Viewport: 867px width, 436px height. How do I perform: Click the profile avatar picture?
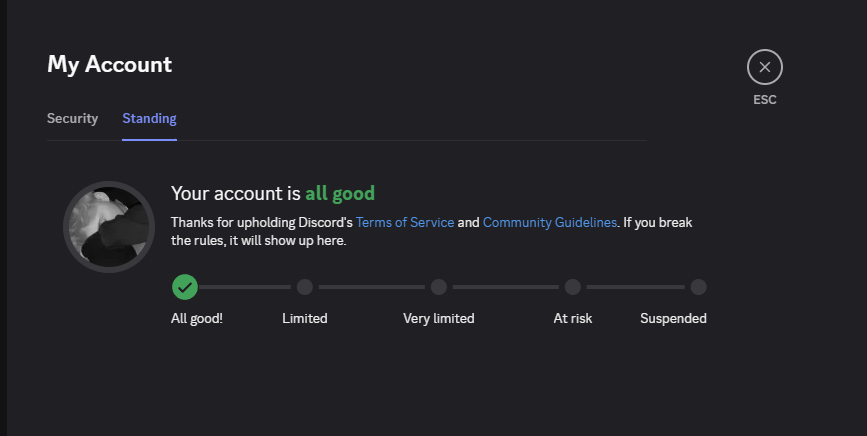point(109,227)
